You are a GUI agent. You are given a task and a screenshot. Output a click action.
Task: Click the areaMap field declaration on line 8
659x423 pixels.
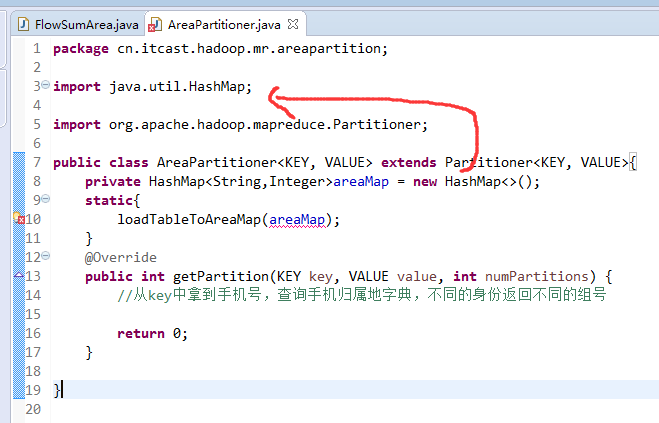pos(361,182)
